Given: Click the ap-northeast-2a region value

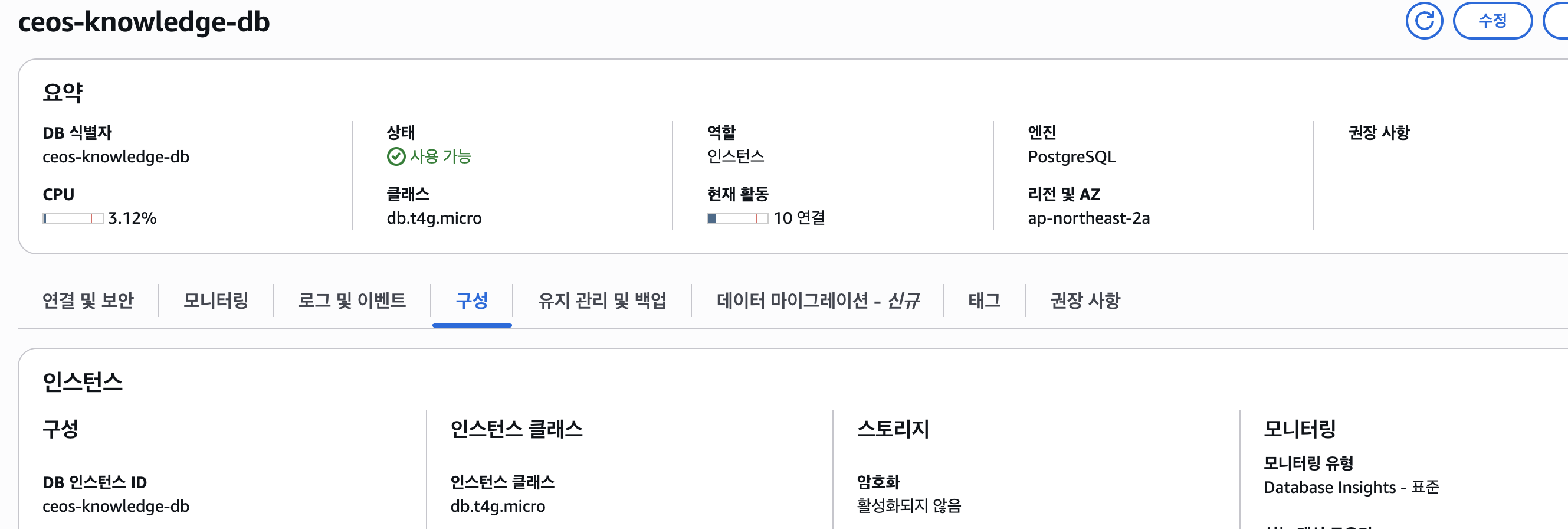Looking at the screenshot, I should click(x=1089, y=218).
